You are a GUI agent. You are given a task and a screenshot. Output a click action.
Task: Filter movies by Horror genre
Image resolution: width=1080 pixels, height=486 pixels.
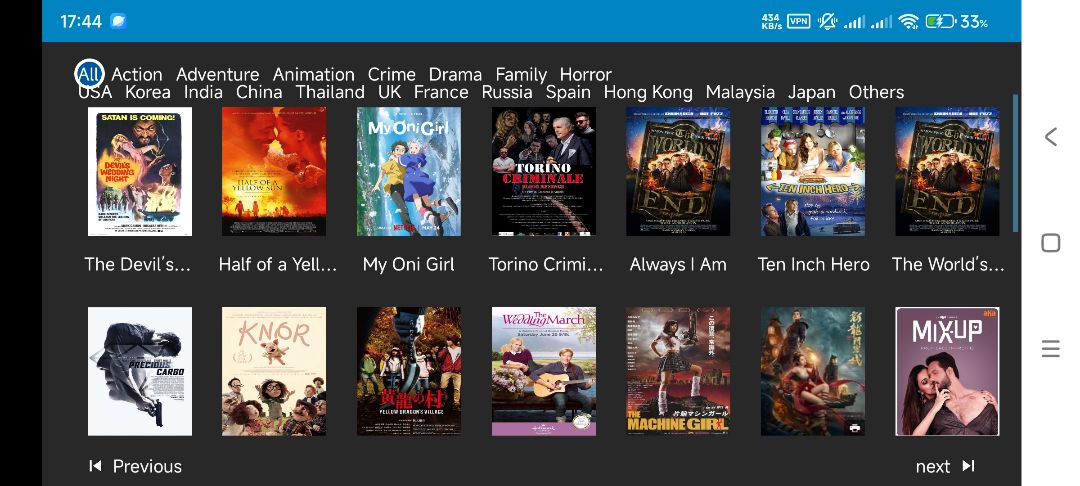pyautogui.click(x=585, y=74)
